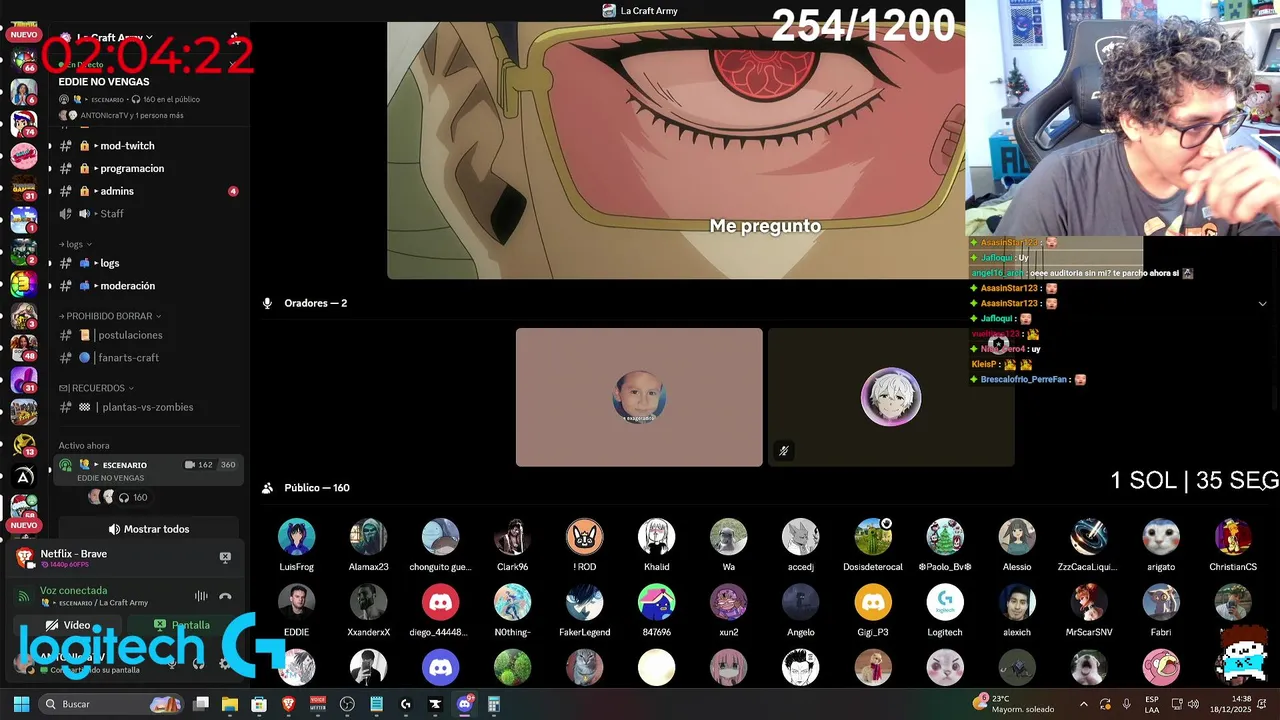Screen dimensions: 1280x720
Task: Open the mod-twitch channel
Action: (x=148, y=146)
